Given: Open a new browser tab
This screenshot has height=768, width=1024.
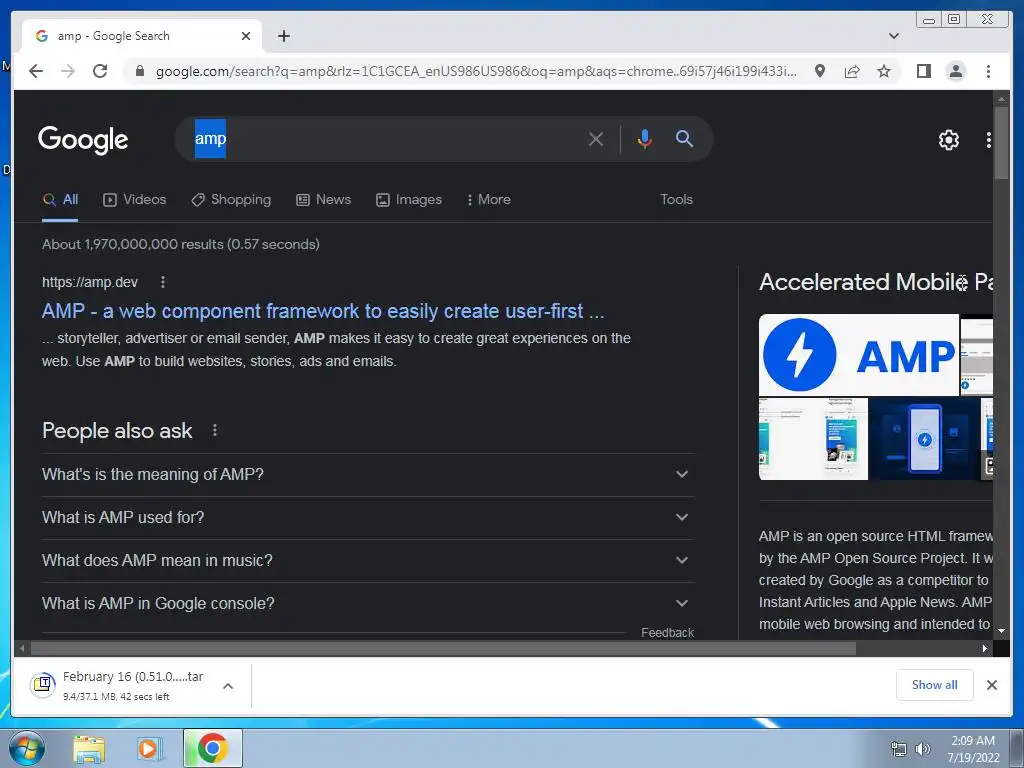Looking at the screenshot, I should pyautogui.click(x=283, y=36).
